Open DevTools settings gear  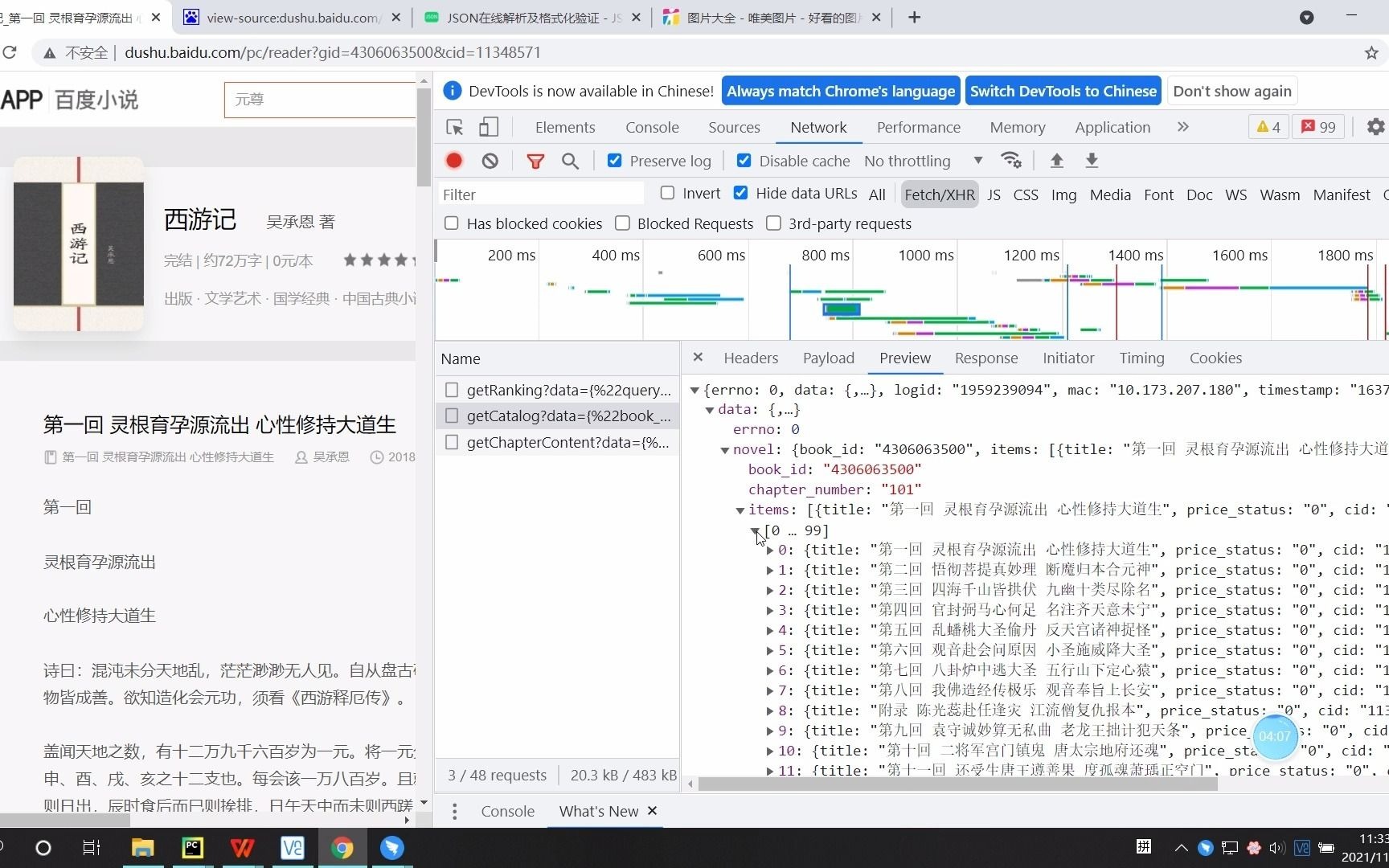coord(1375,127)
